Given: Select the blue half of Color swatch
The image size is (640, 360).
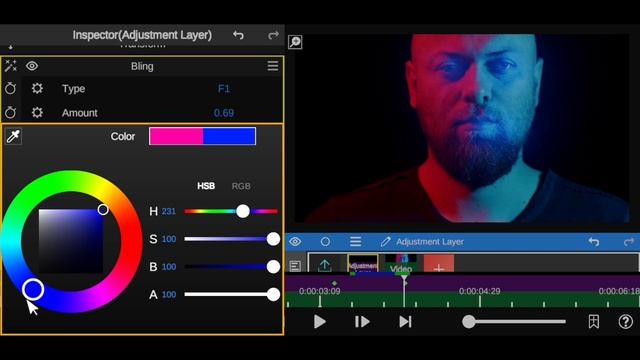Looking at the screenshot, I should (229, 136).
